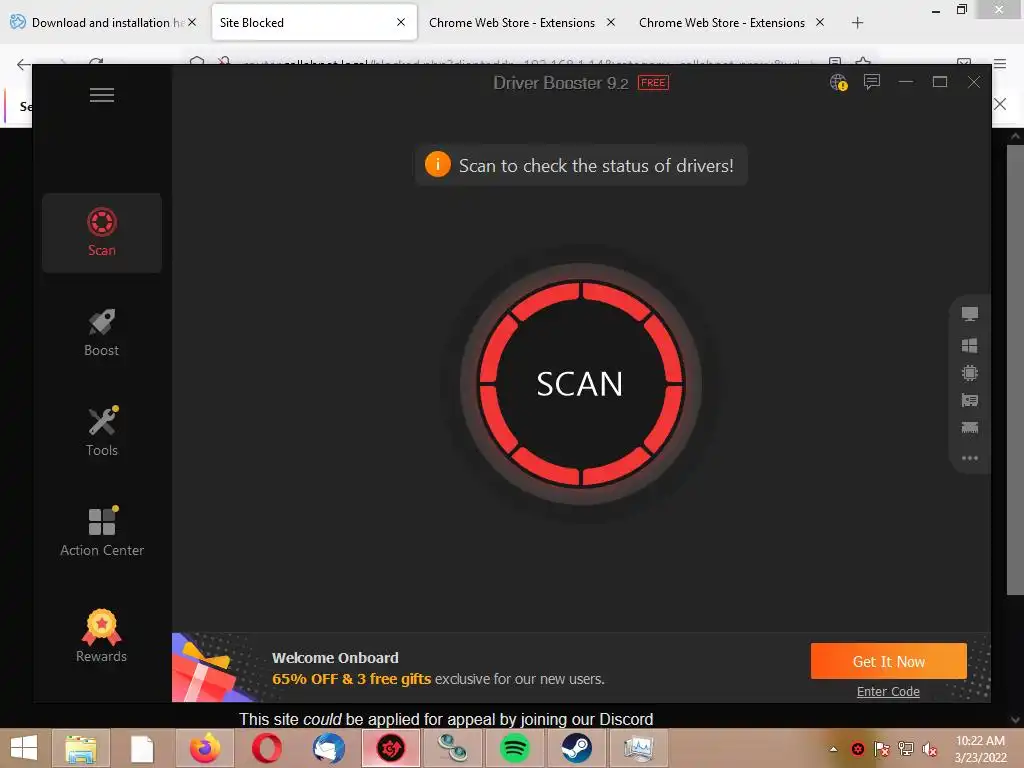Open the blank document taskbar icon
The width and height of the screenshot is (1024, 768).
coord(142,748)
